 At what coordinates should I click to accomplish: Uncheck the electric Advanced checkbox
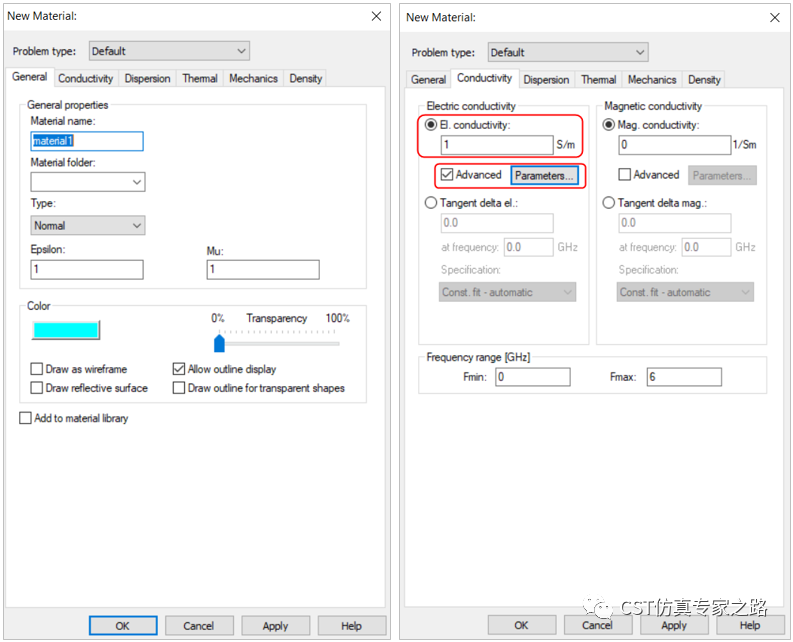pyautogui.click(x=447, y=175)
